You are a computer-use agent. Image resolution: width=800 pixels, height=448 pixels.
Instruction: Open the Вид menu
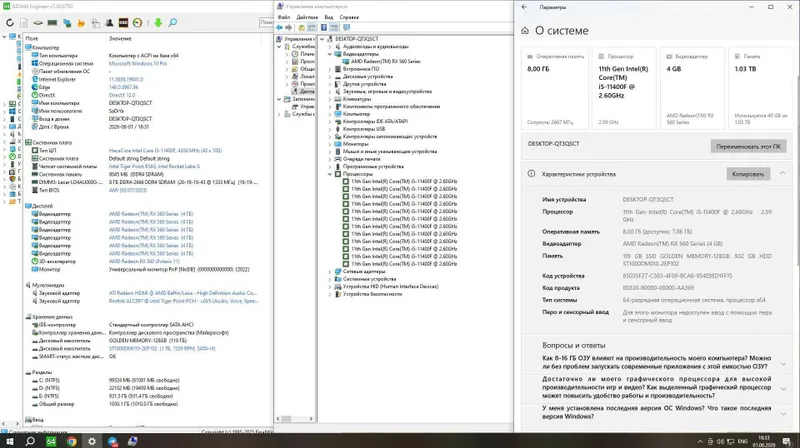329,17
